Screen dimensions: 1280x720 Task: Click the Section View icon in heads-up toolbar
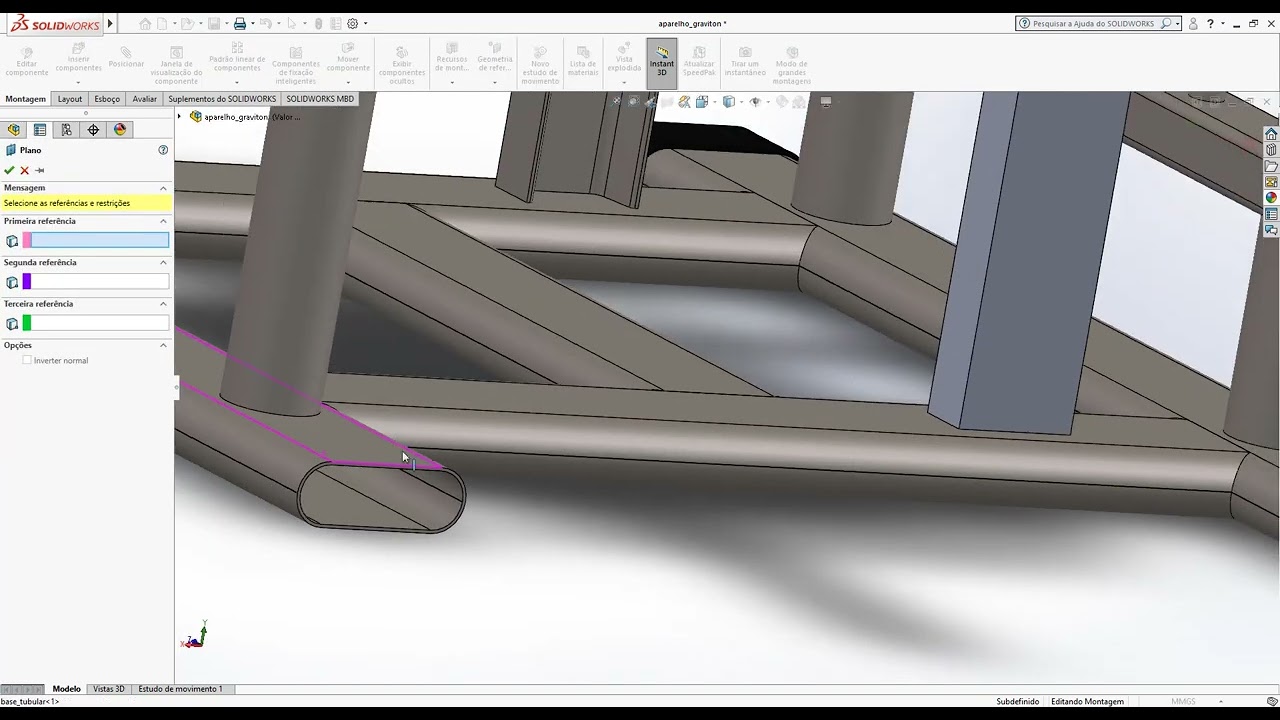pos(667,101)
